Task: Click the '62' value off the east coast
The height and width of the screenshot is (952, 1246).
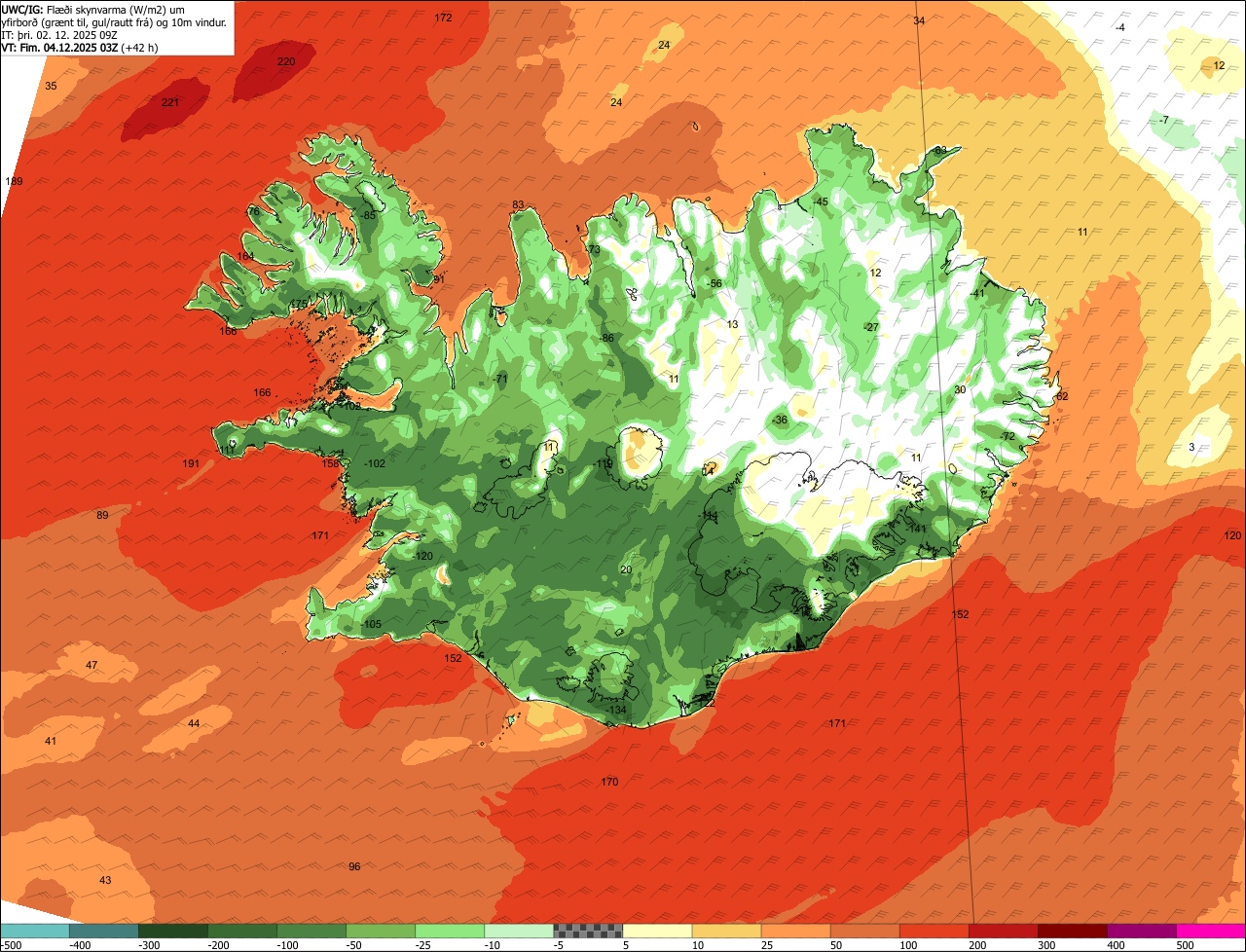Action: coord(1062,396)
